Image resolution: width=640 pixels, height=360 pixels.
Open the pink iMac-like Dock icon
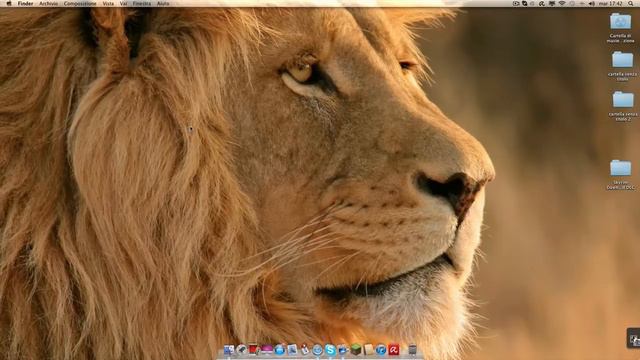(x=267, y=350)
